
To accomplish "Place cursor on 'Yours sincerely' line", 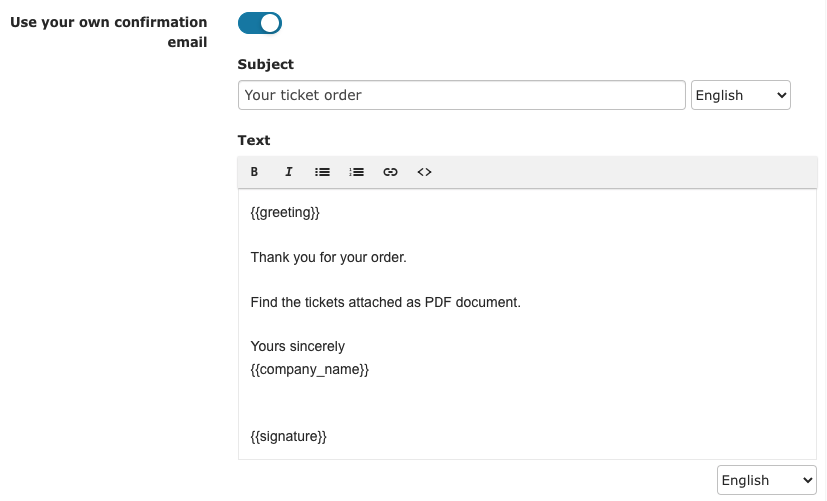I will [x=297, y=346].
